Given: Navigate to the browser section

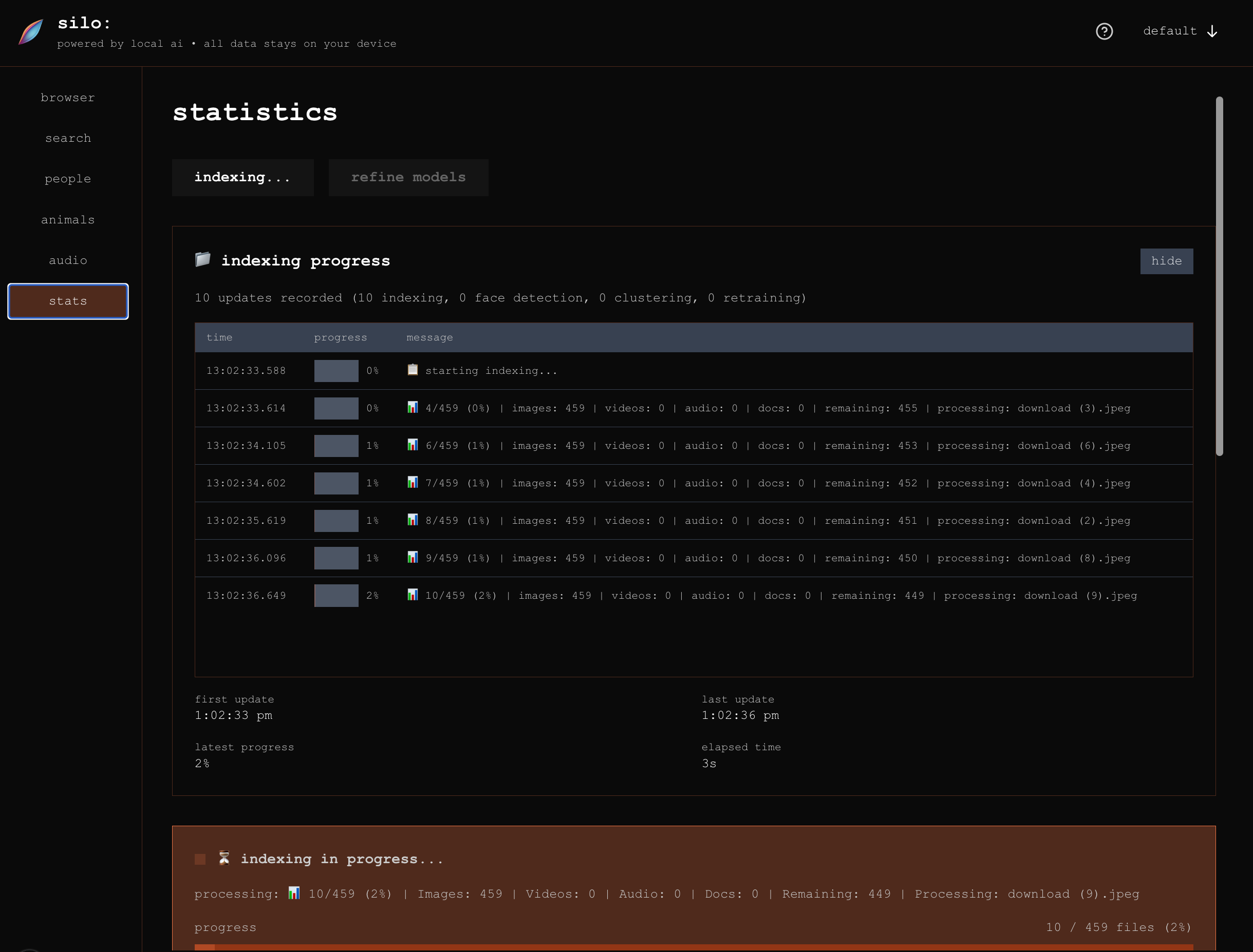Looking at the screenshot, I should [x=67, y=97].
